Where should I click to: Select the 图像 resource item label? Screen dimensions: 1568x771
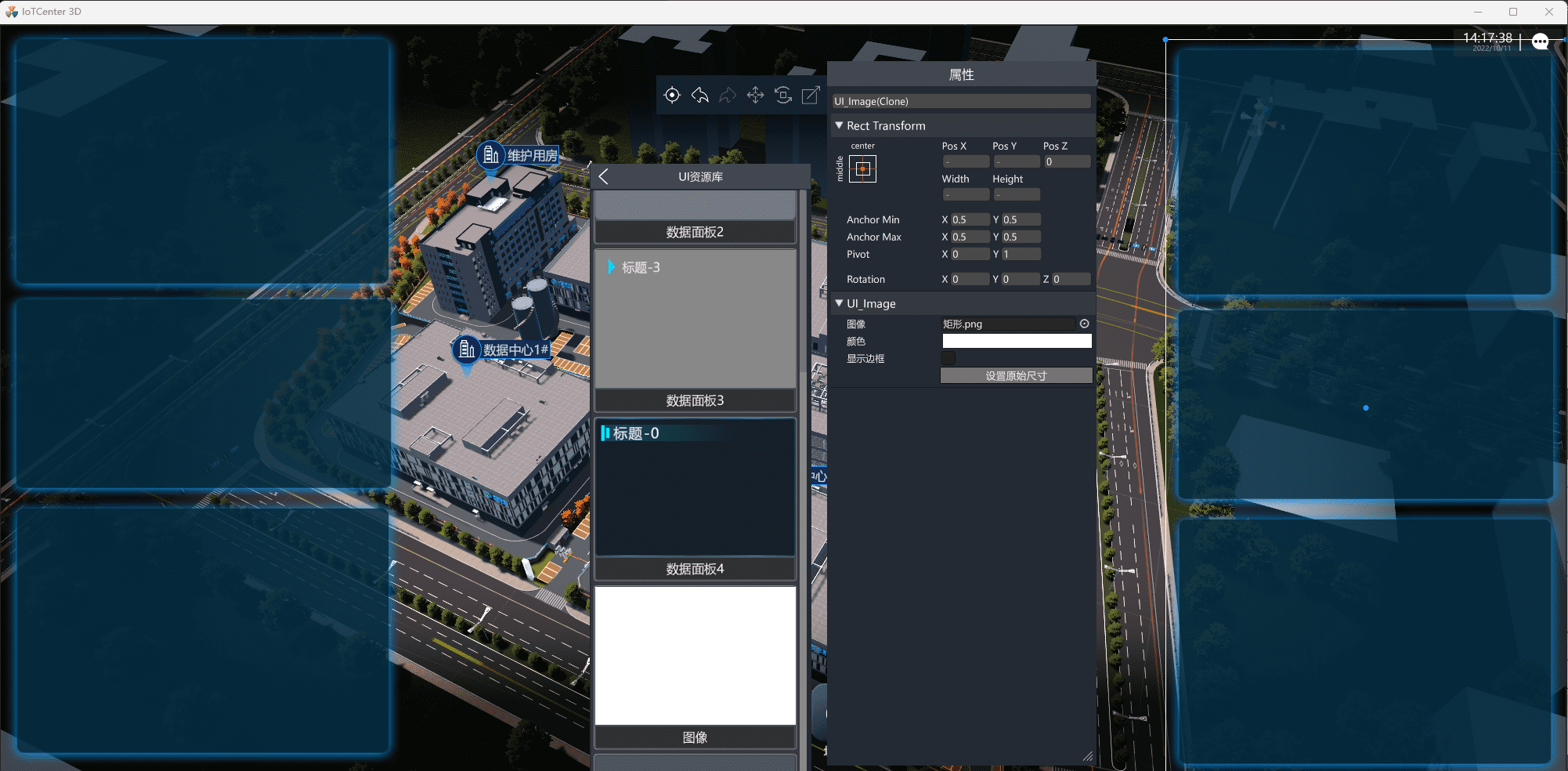(x=695, y=737)
